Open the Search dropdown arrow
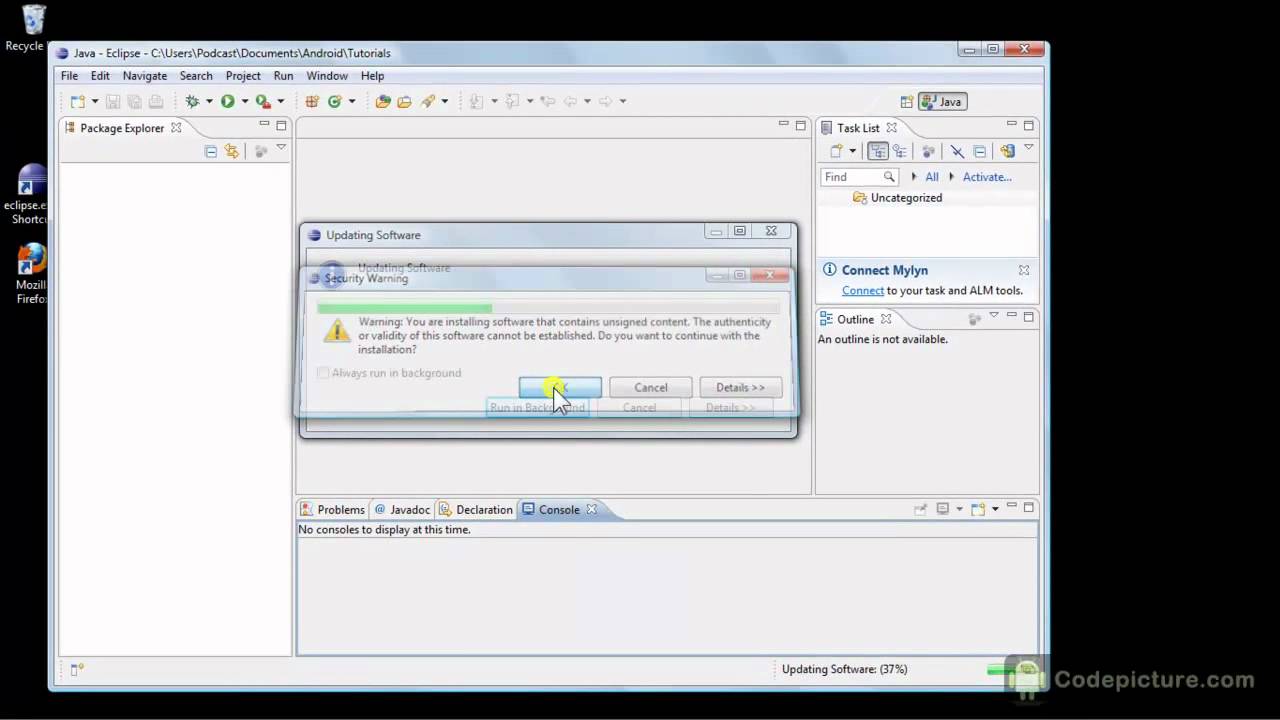Screen dimensions: 1280x720 445,101
